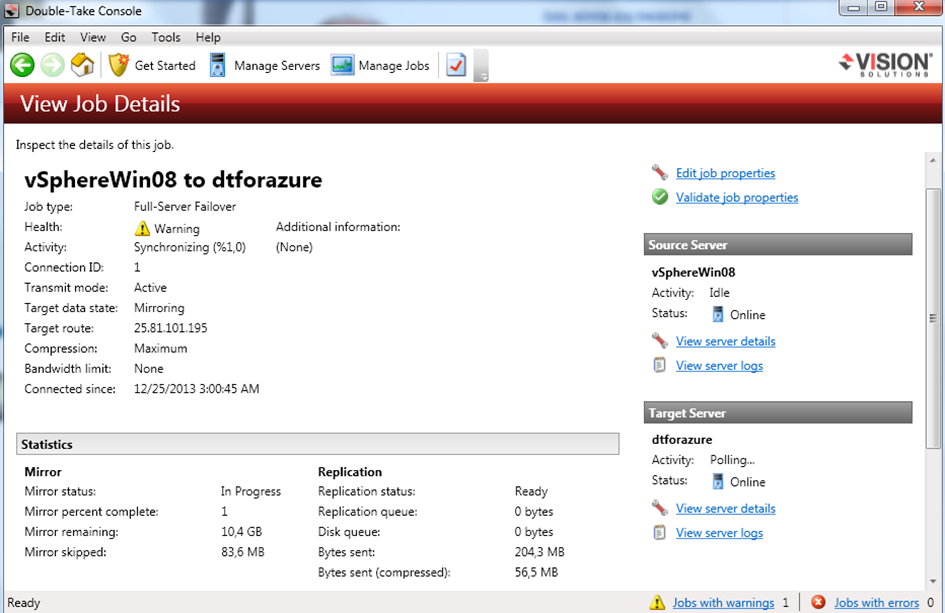
Task: Click the wrench icon beside Edit job properties
Action: point(660,172)
